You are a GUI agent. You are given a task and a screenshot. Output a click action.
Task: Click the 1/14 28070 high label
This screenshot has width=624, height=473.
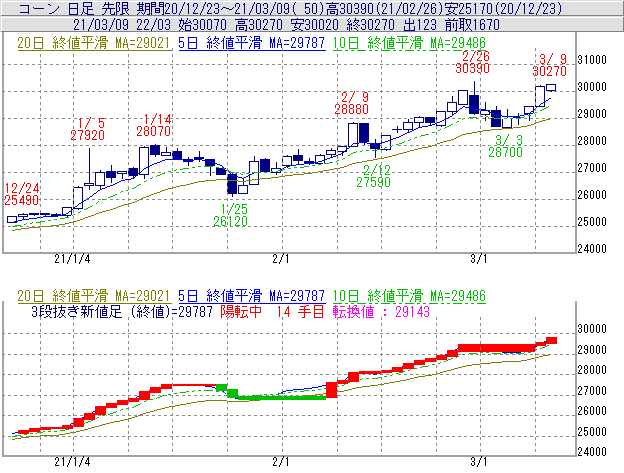(x=154, y=125)
